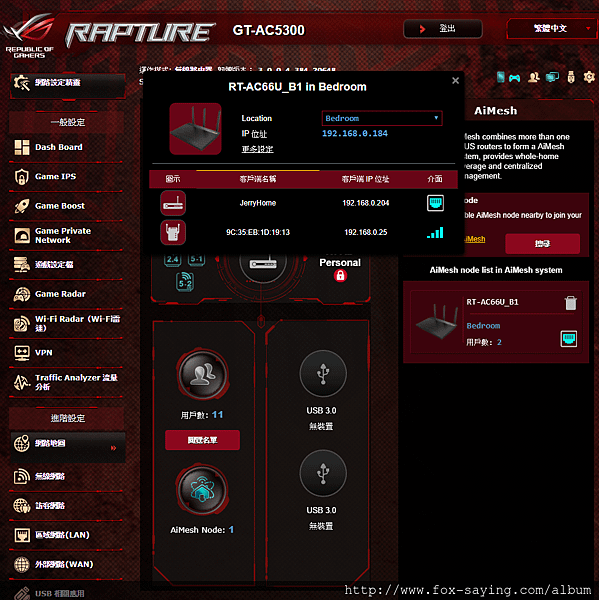599x600 pixels.
Task: Open the Location dropdown showing Bedroom
Action: [382, 118]
